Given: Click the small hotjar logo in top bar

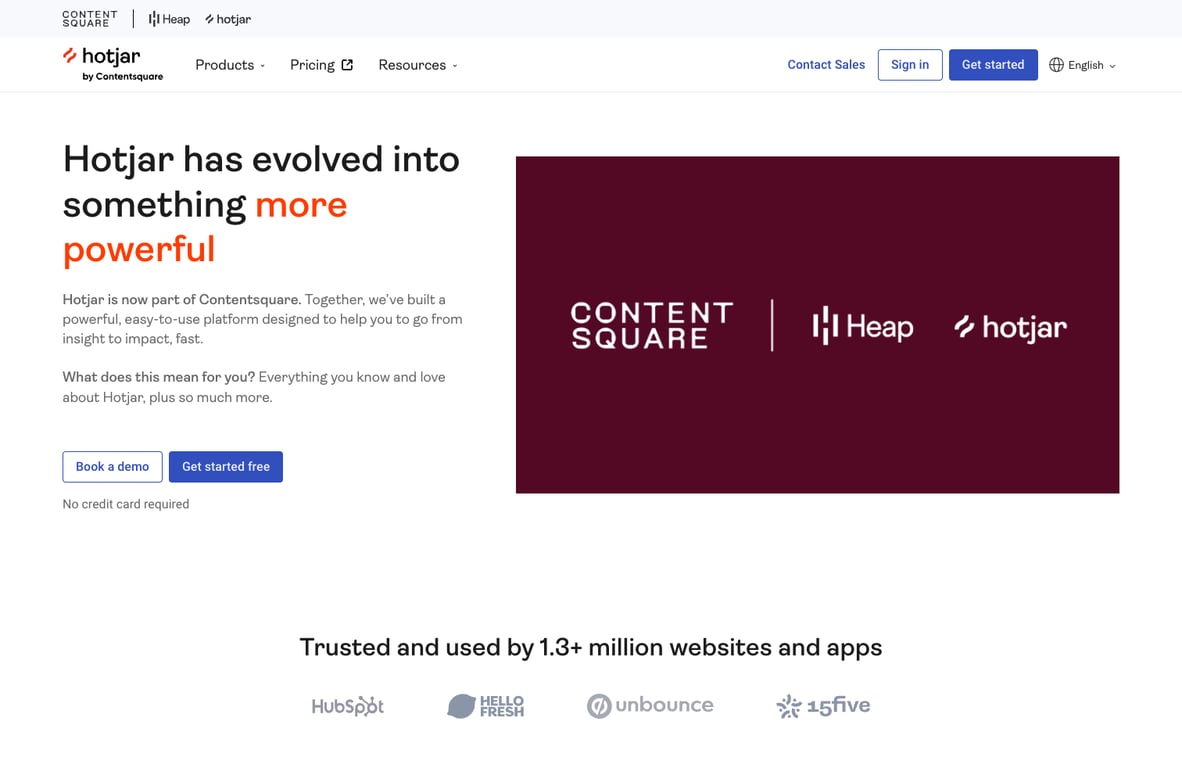Looking at the screenshot, I should pyautogui.click(x=228, y=19).
